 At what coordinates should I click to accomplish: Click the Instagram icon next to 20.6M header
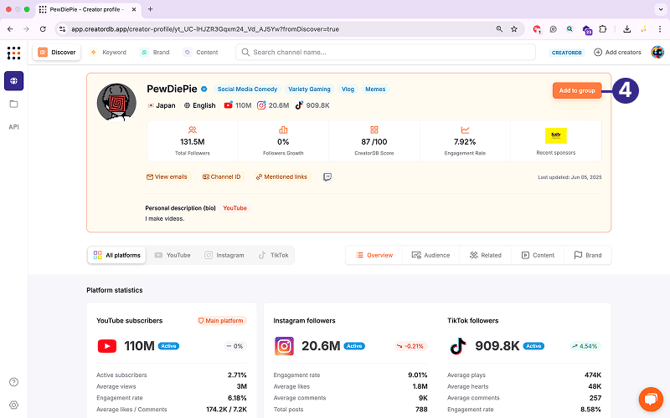pyautogui.click(x=261, y=105)
